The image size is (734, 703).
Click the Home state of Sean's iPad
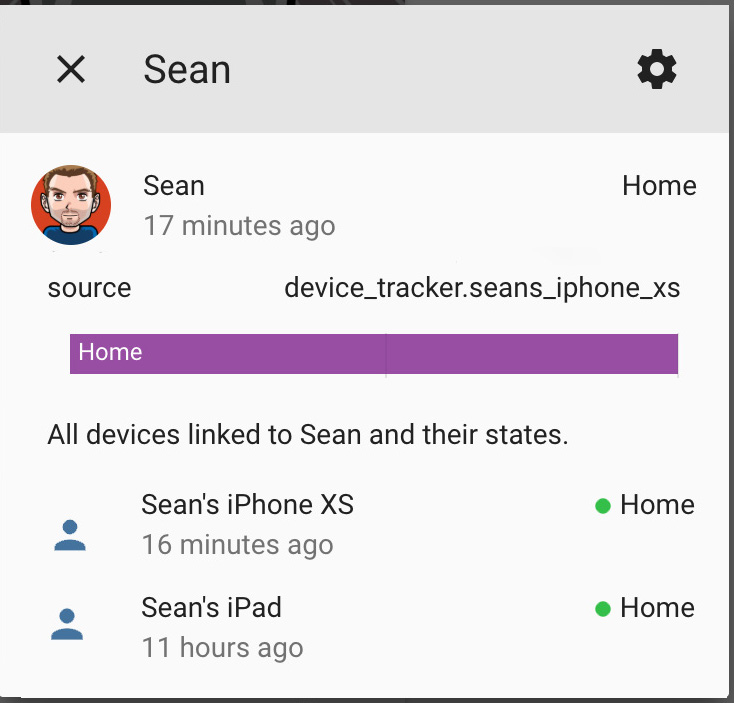[657, 608]
